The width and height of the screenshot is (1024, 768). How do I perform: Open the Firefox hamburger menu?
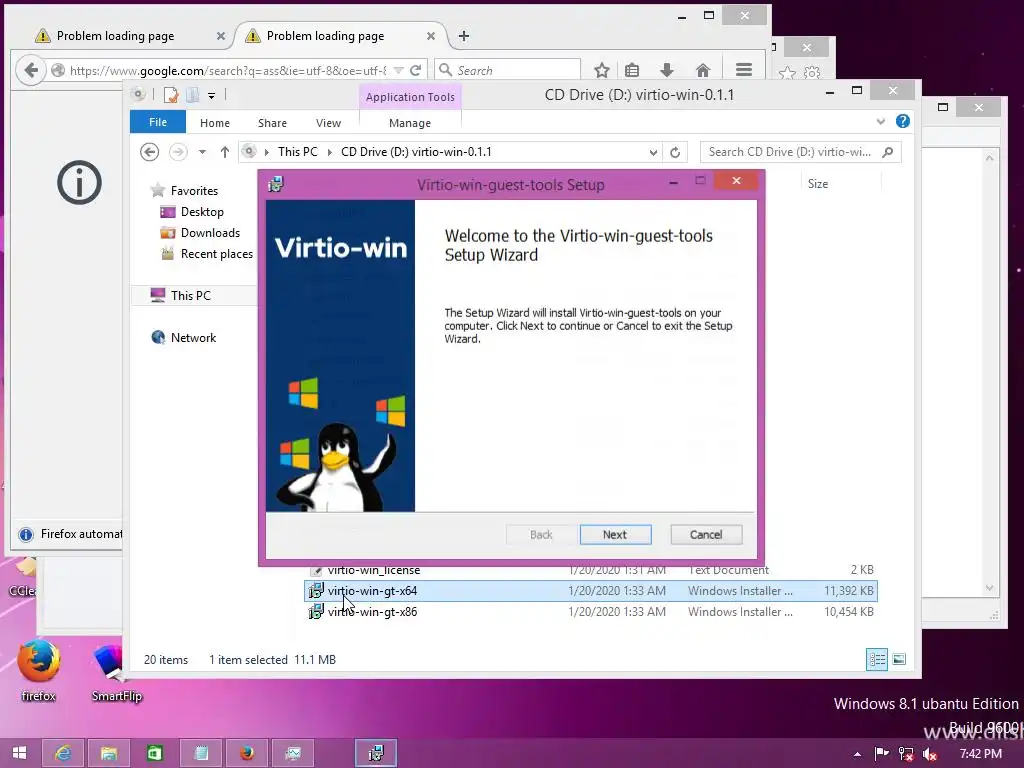click(x=744, y=70)
